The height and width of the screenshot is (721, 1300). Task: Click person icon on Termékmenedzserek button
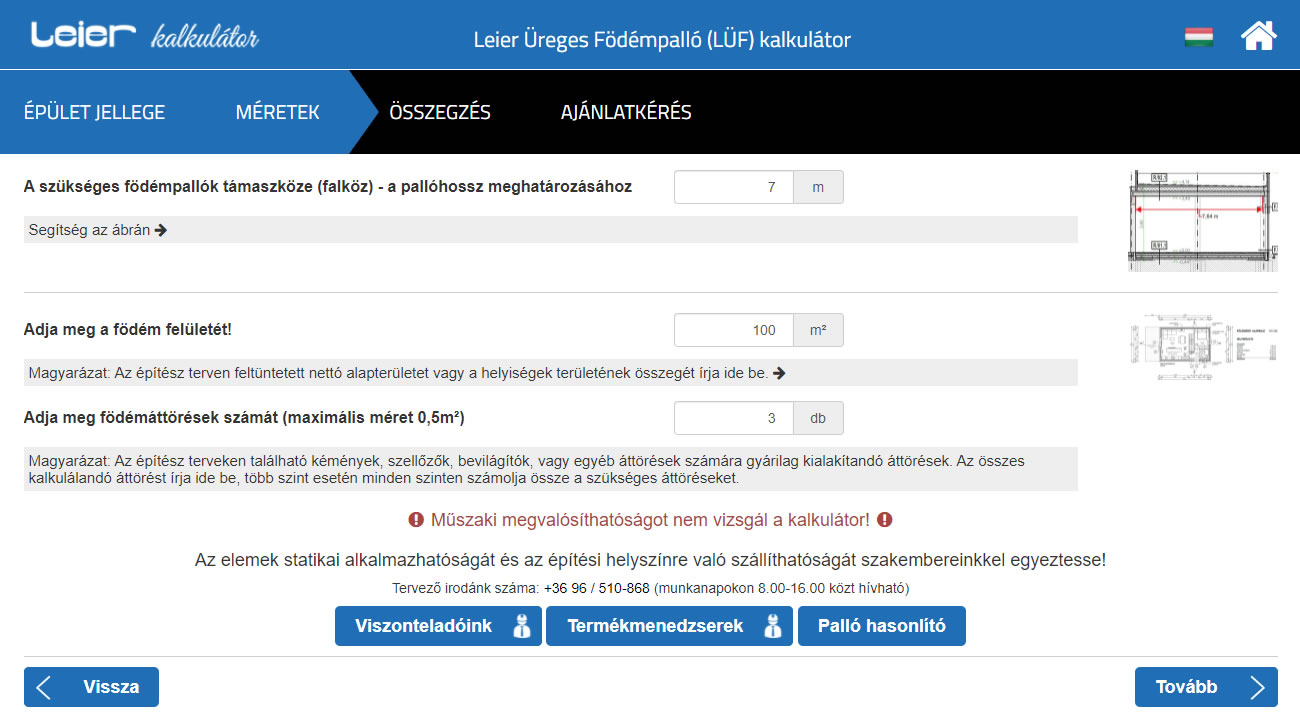[771, 627]
